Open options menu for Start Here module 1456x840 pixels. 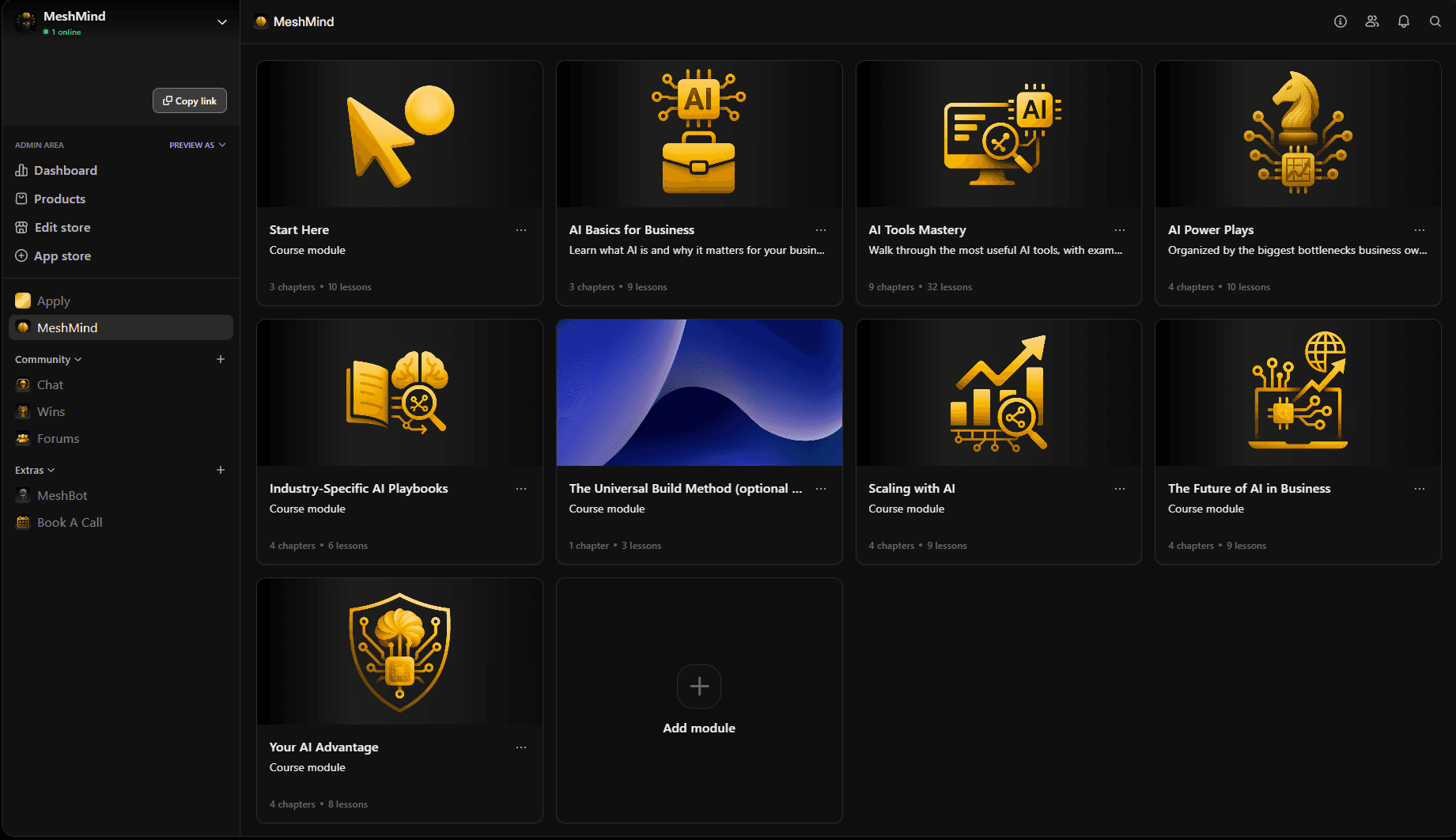[x=521, y=230]
